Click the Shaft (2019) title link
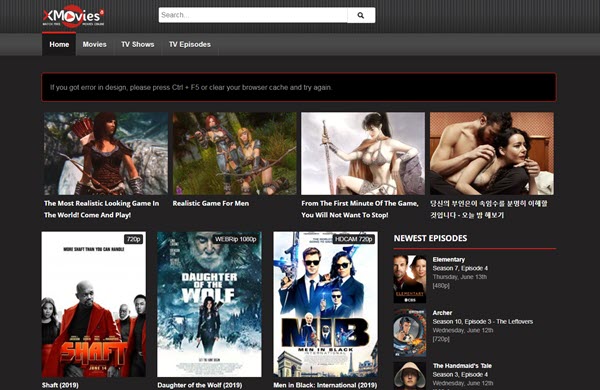Image resolution: width=600 pixels, height=390 pixels. [x=60, y=385]
